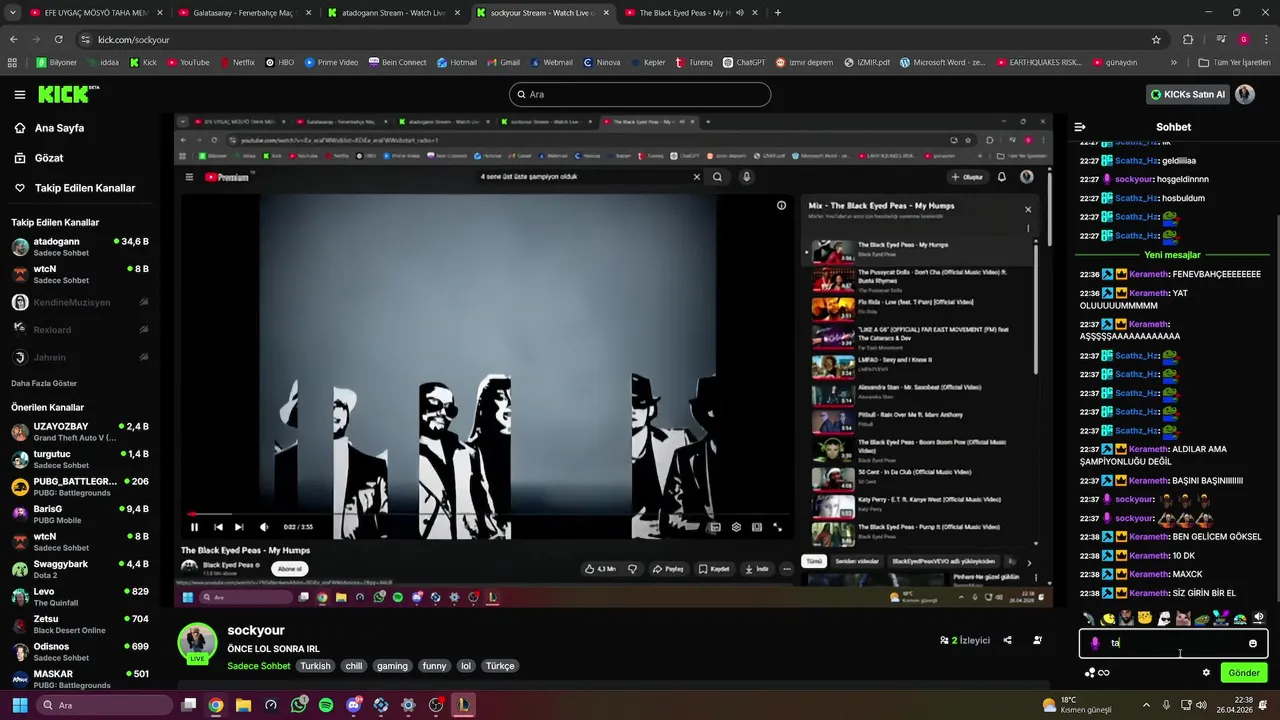Click KICKs Satın Al button

point(1187,94)
